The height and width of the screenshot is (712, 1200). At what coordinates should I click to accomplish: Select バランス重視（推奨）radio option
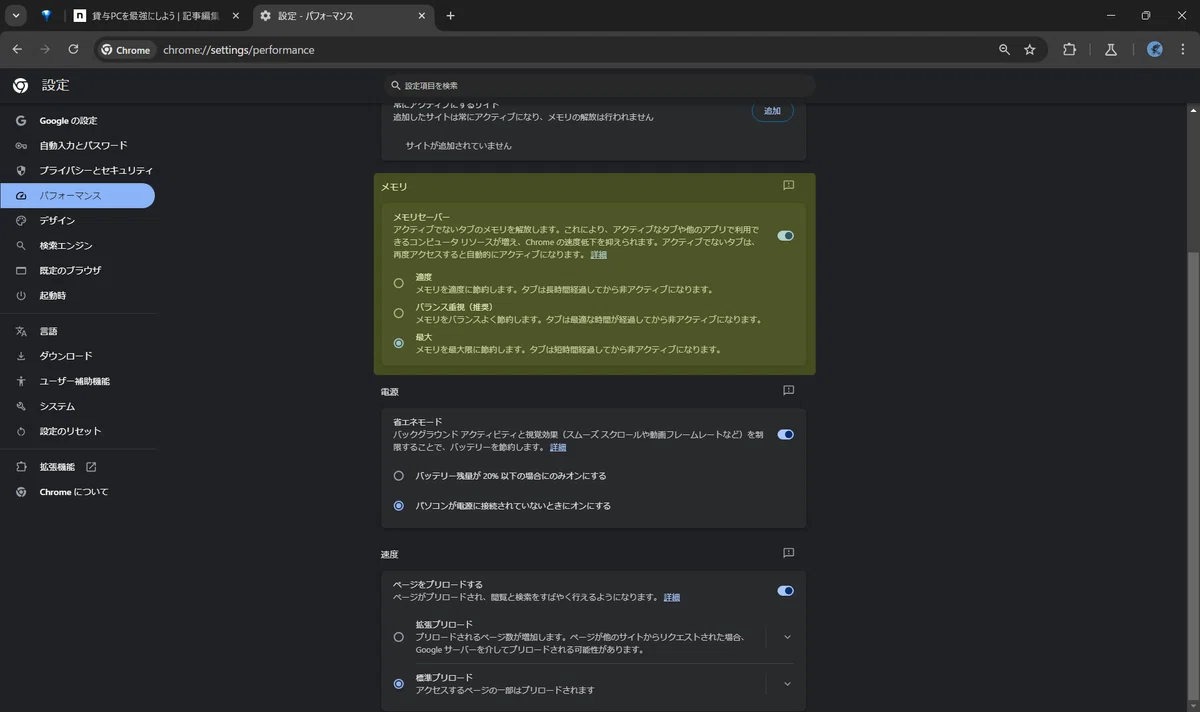(399, 313)
